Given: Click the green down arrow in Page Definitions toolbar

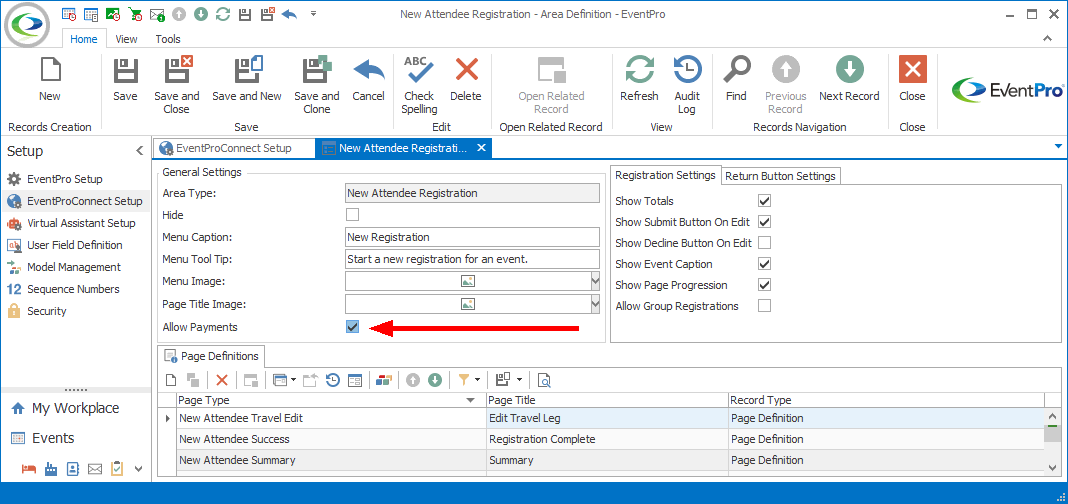Looking at the screenshot, I should coord(435,380).
